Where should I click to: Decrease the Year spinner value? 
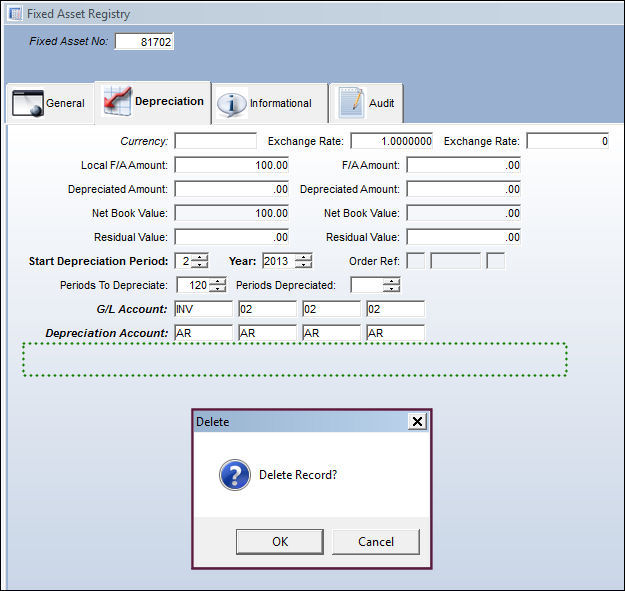pyautogui.click(x=304, y=265)
